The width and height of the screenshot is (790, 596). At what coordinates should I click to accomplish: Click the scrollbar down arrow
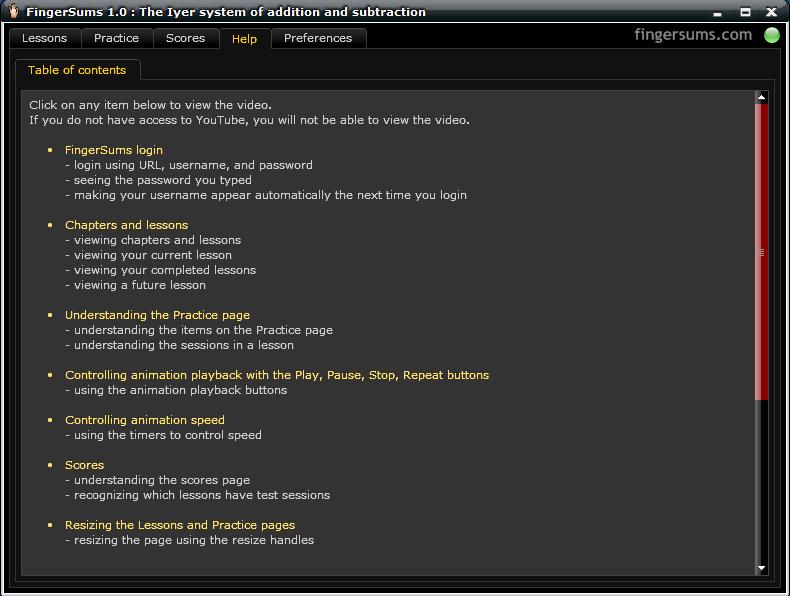tap(761, 568)
